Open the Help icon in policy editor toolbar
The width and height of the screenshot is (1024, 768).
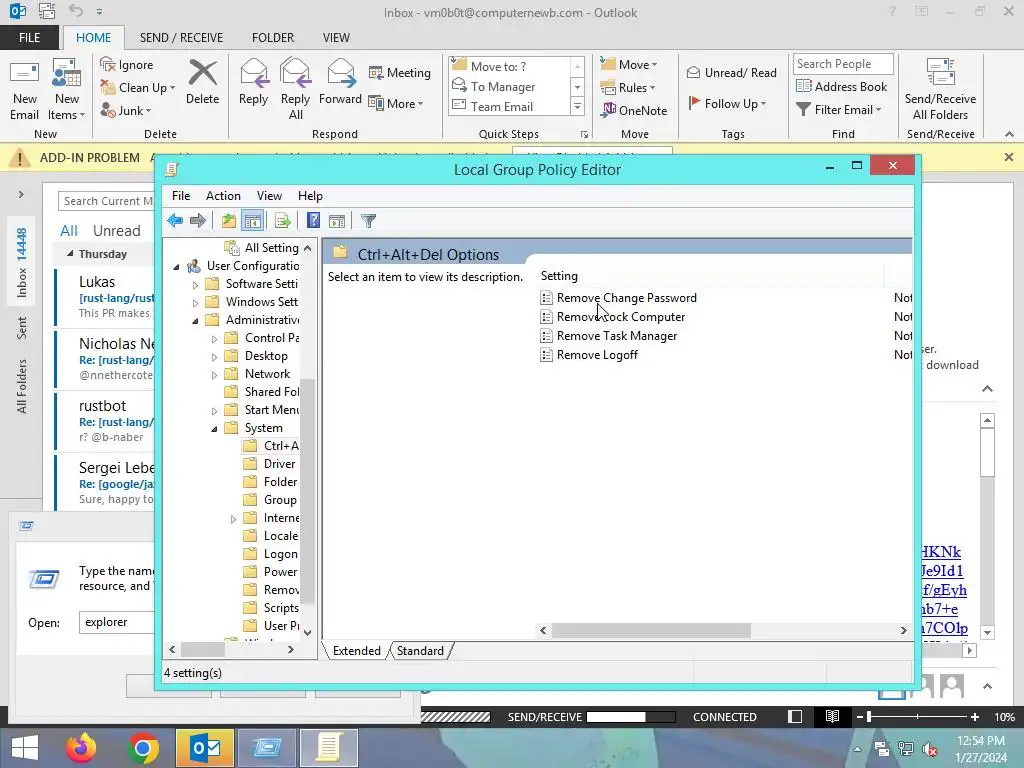click(x=313, y=221)
